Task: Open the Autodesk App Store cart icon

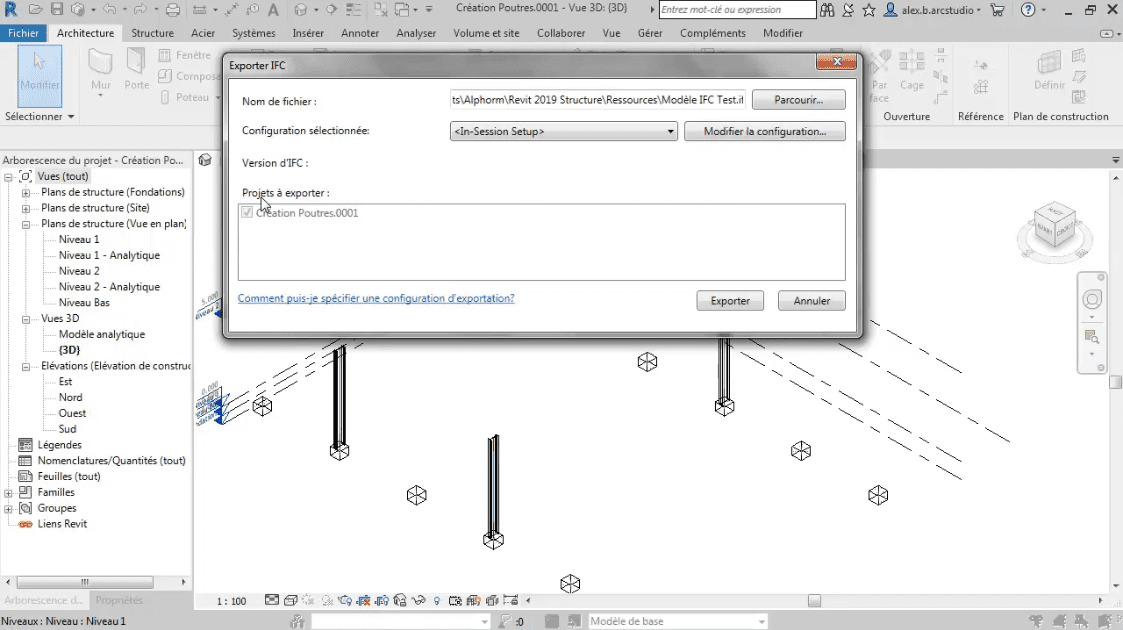Action: [997, 10]
